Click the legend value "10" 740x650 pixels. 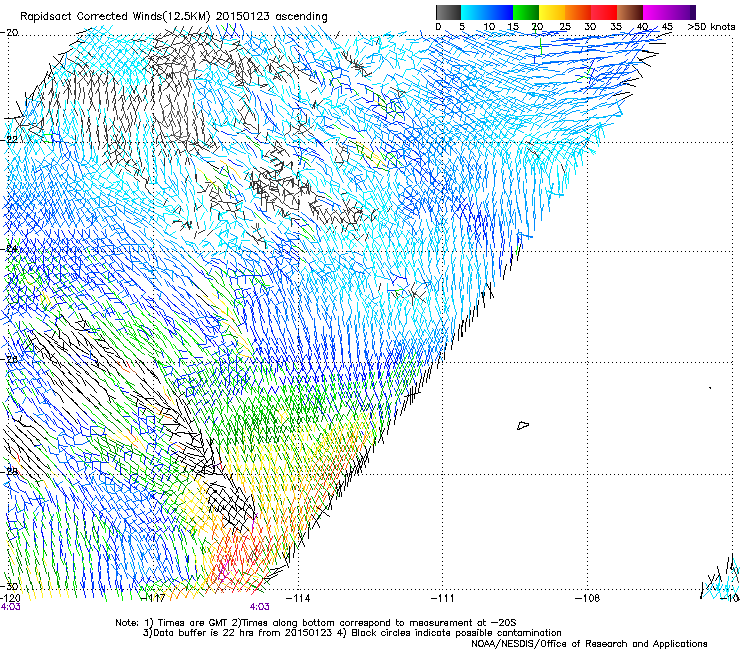489,27
